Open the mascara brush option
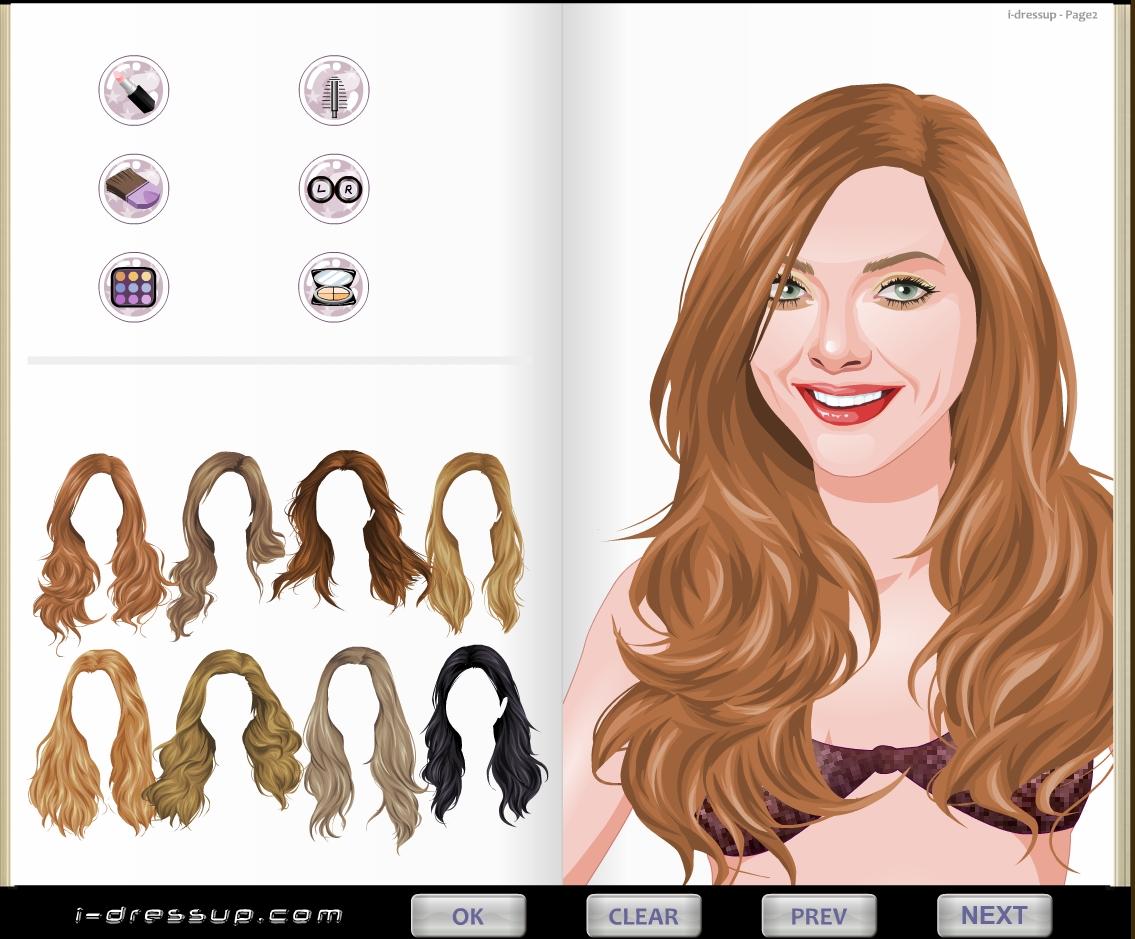 pyautogui.click(x=334, y=91)
